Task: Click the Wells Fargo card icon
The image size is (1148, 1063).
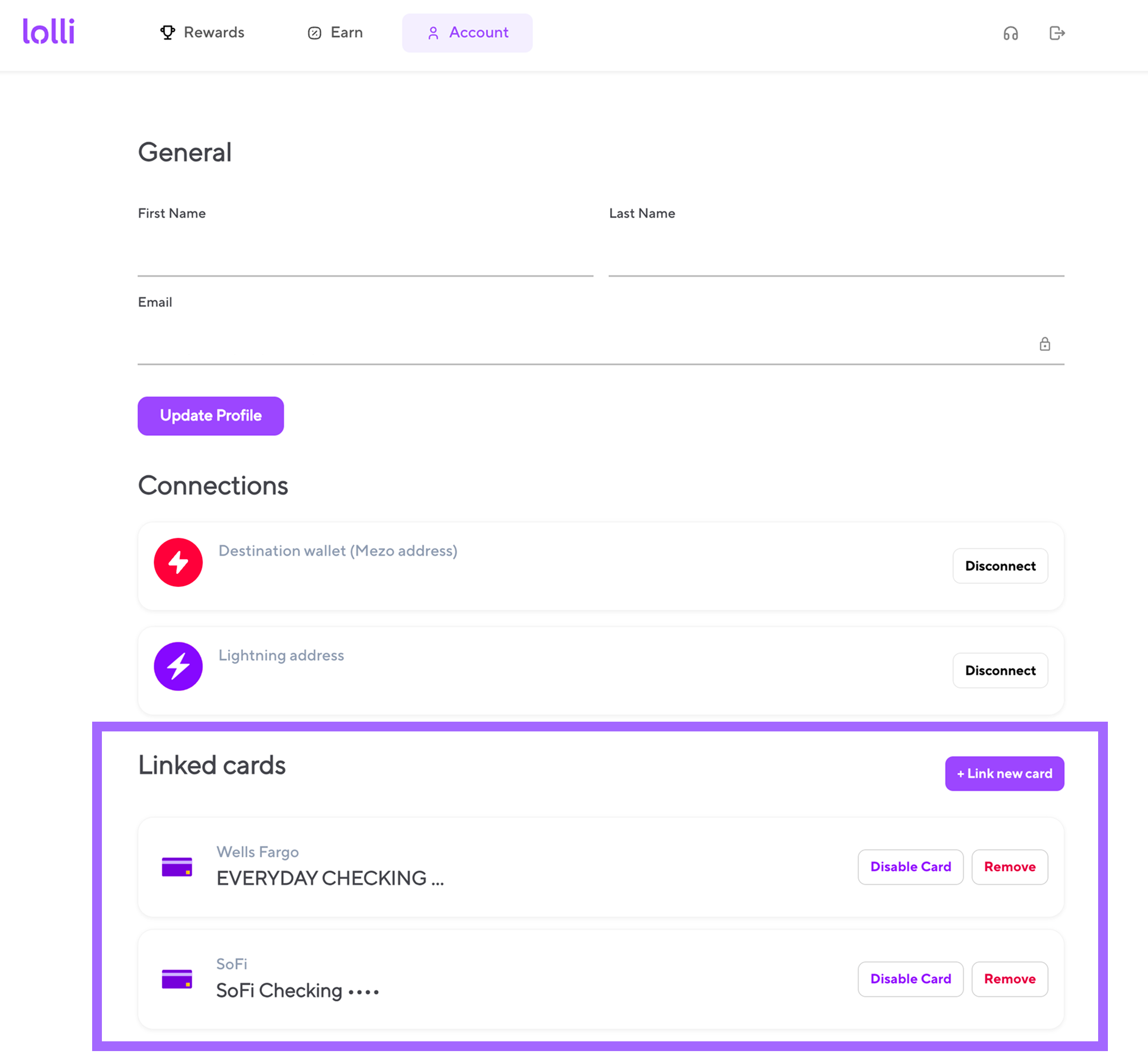Action: tap(177, 867)
